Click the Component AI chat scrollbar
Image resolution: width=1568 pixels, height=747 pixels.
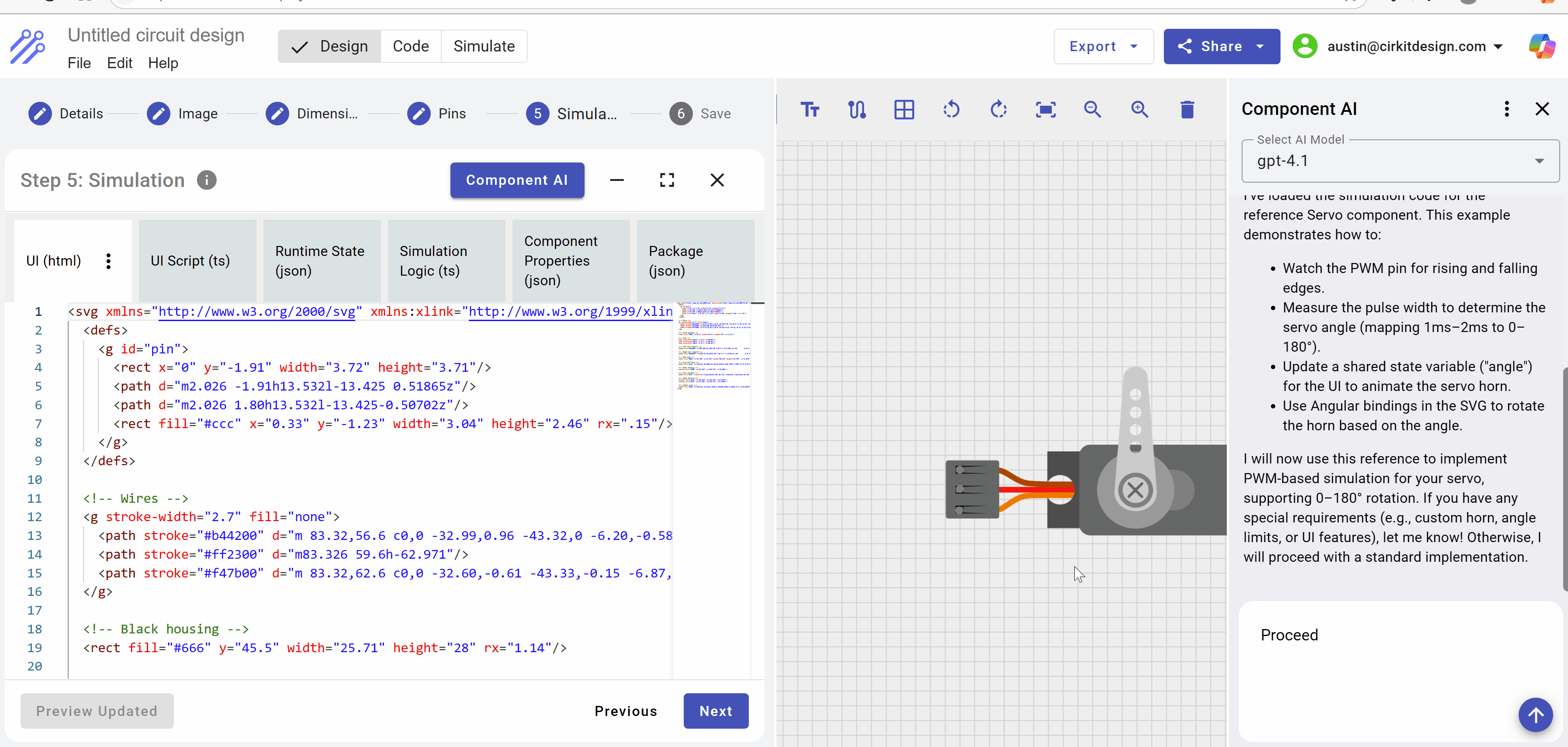pyautogui.click(x=1565, y=479)
